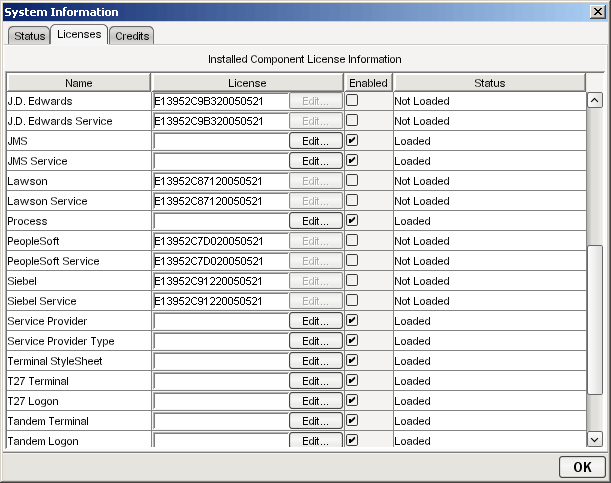Click Edit button for Service Provider license
Viewport: 611px width, 483px height.
(316, 321)
